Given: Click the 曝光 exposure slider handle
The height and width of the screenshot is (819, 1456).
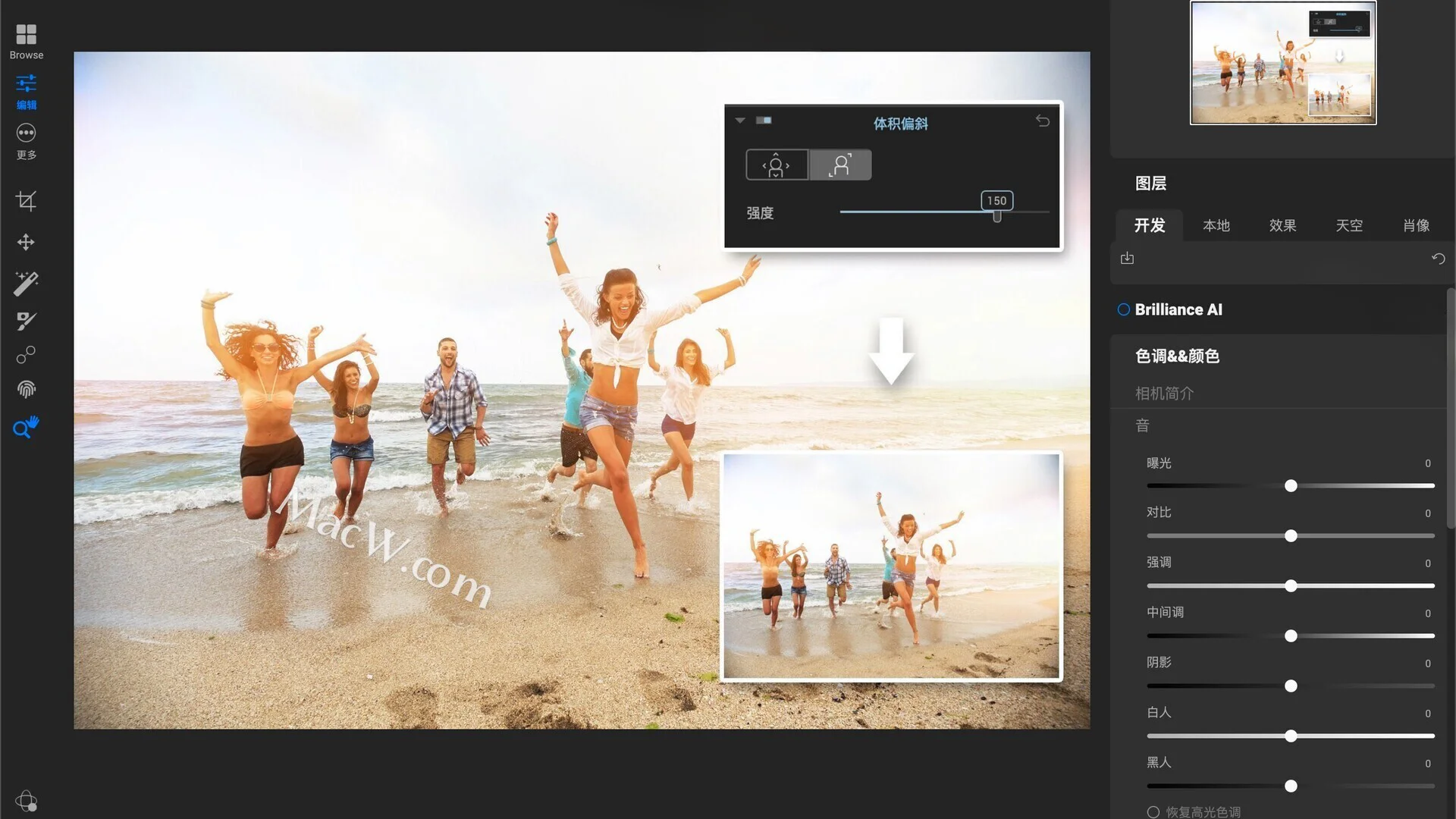Looking at the screenshot, I should point(1291,486).
